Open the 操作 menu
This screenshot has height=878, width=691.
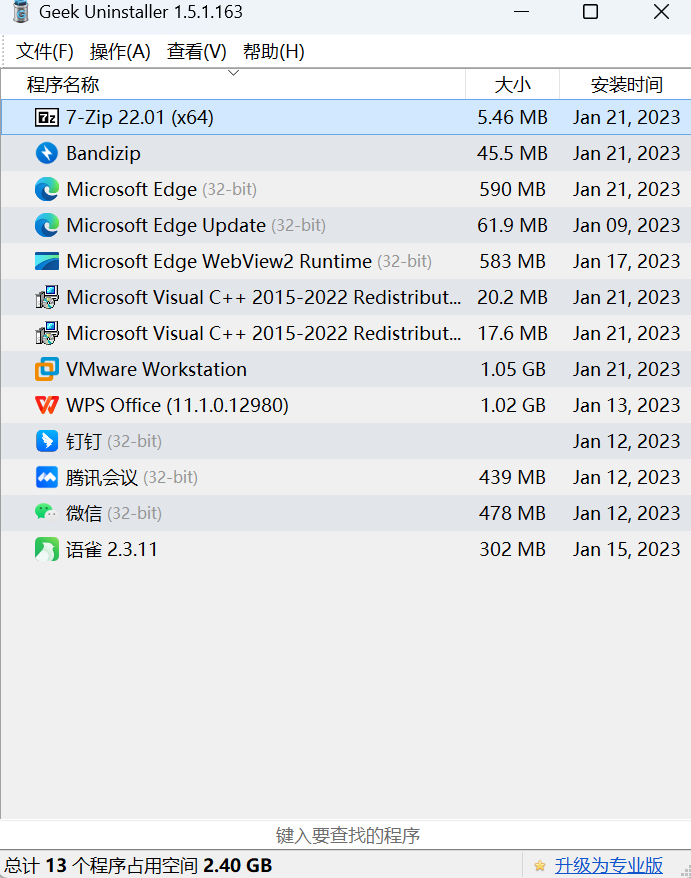(x=120, y=50)
